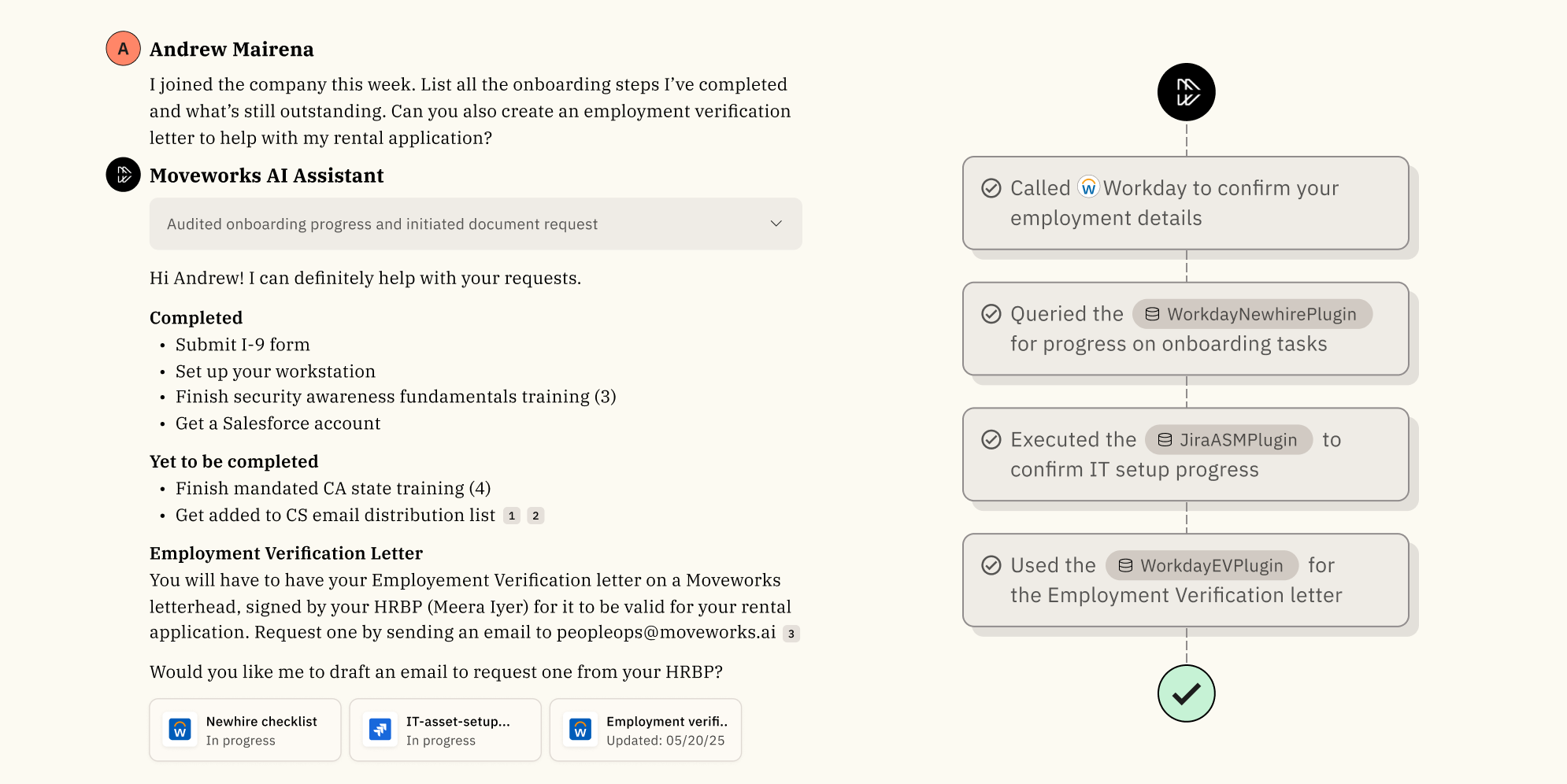Image resolution: width=1567 pixels, height=784 pixels.
Task: Click Workday icon on Newhire checklist card
Action: [180, 730]
